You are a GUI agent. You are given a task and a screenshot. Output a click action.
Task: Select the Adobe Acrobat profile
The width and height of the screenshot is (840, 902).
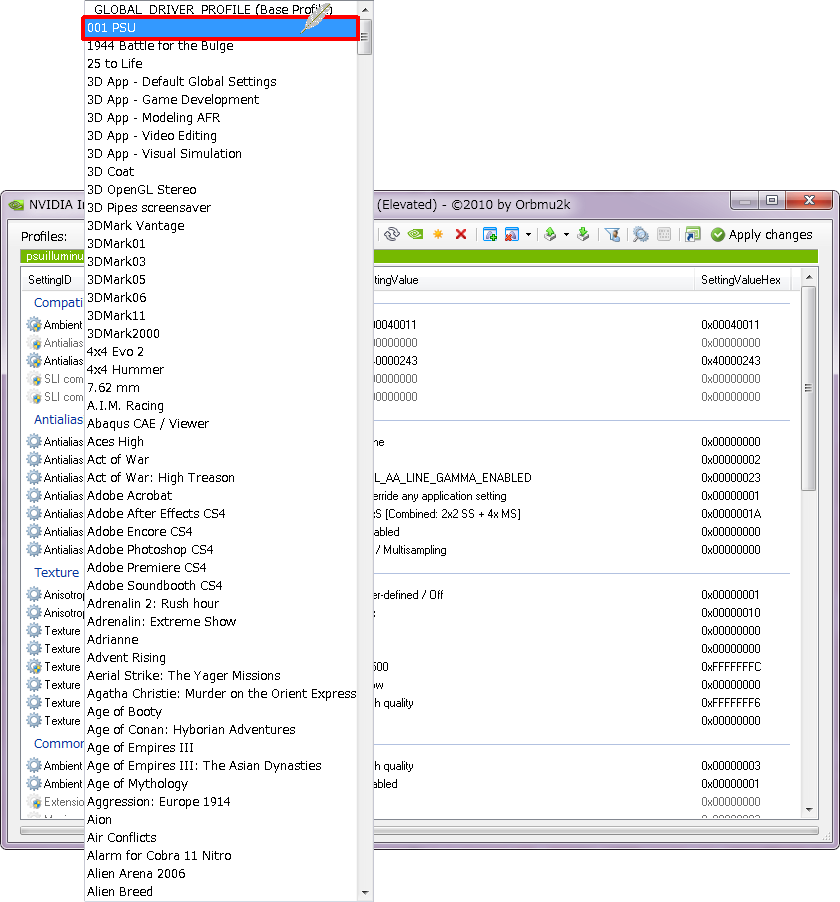pyautogui.click(x=221, y=495)
